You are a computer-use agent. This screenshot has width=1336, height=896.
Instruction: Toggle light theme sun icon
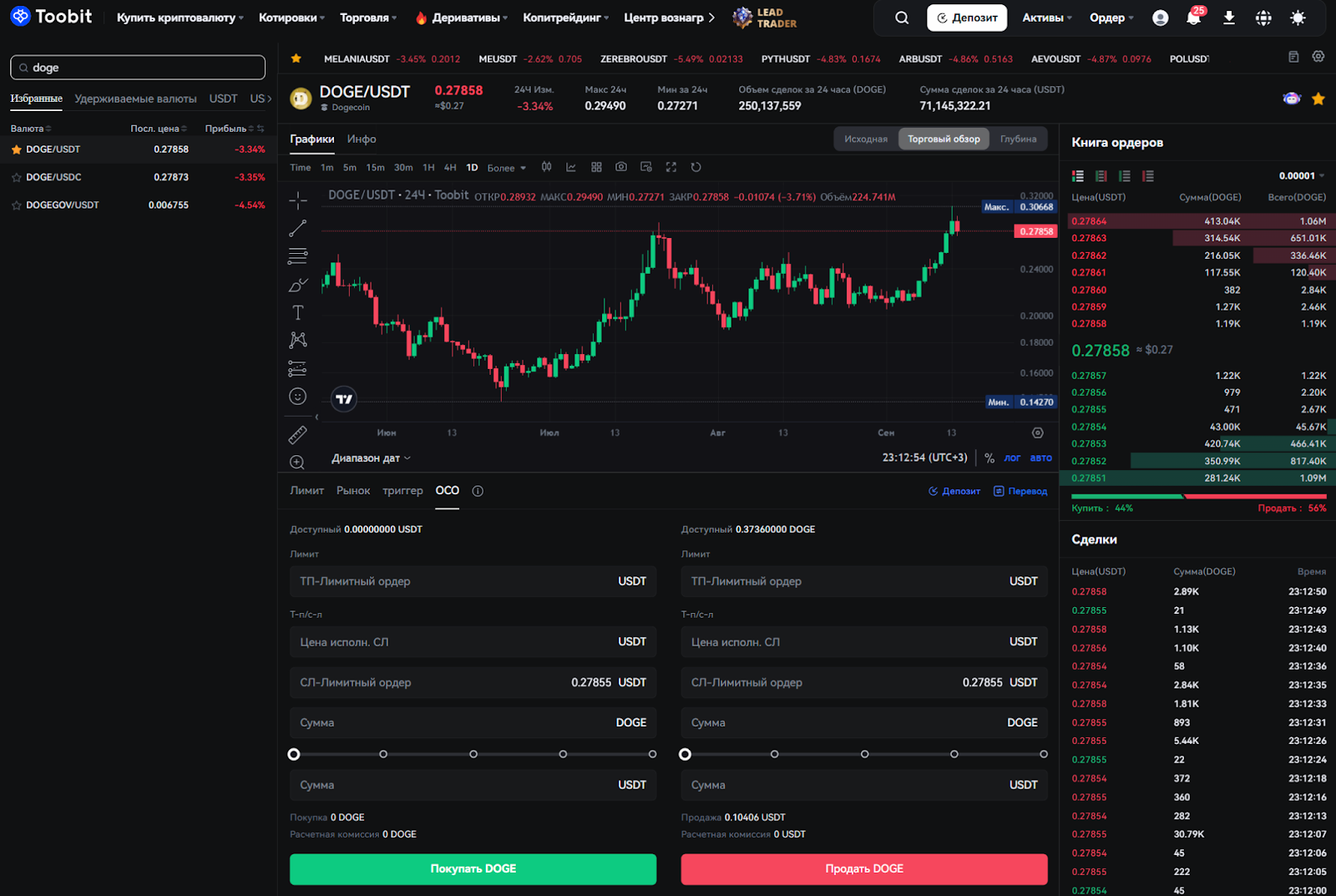pyautogui.click(x=1298, y=18)
